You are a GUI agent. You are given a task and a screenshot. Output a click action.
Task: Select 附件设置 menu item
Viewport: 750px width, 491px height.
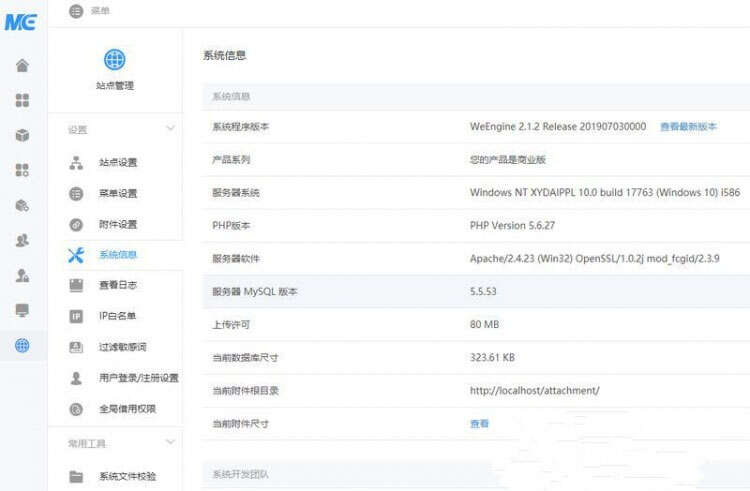click(x=117, y=225)
